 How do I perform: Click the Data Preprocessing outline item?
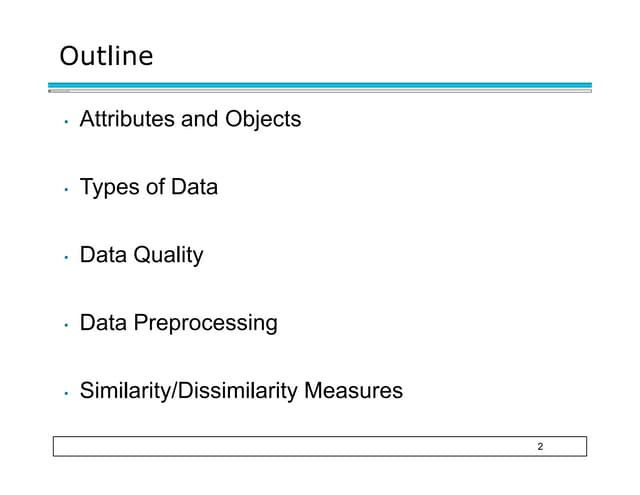178,323
